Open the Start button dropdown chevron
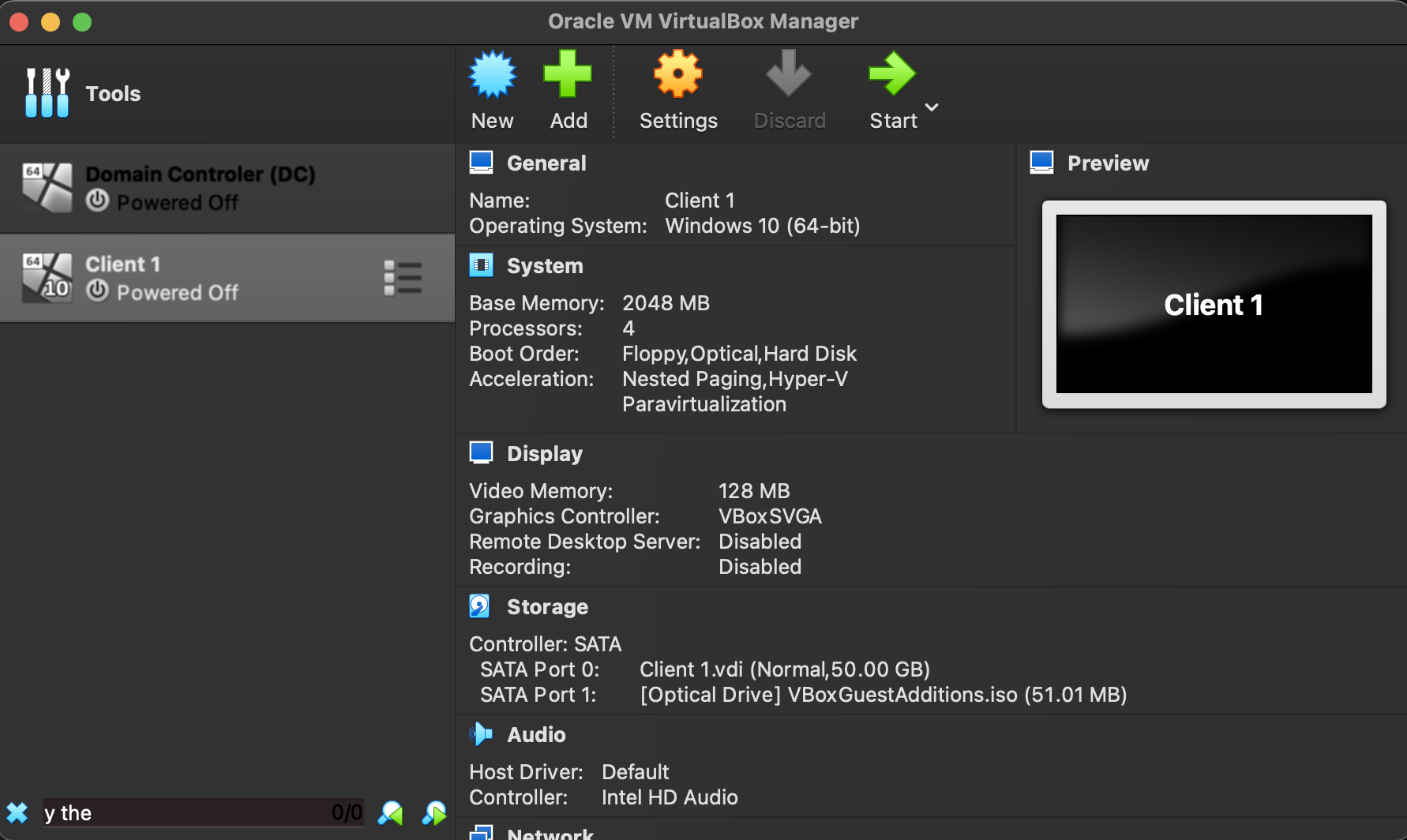This screenshot has width=1407, height=840. 932,107
